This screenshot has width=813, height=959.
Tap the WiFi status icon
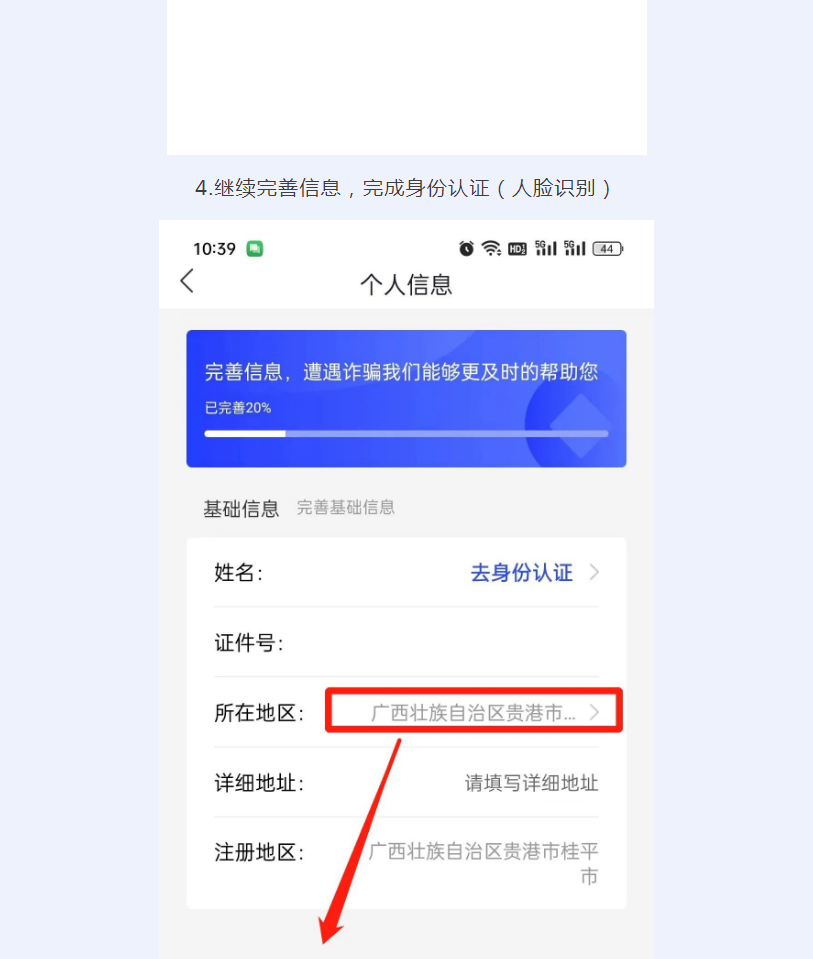pyautogui.click(x=491, y=248)
